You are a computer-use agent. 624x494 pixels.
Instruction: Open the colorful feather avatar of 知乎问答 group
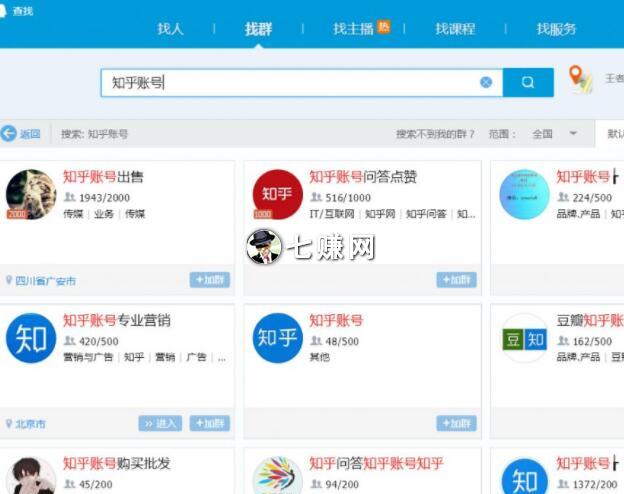pyautogui.click(x=277, y=476)
